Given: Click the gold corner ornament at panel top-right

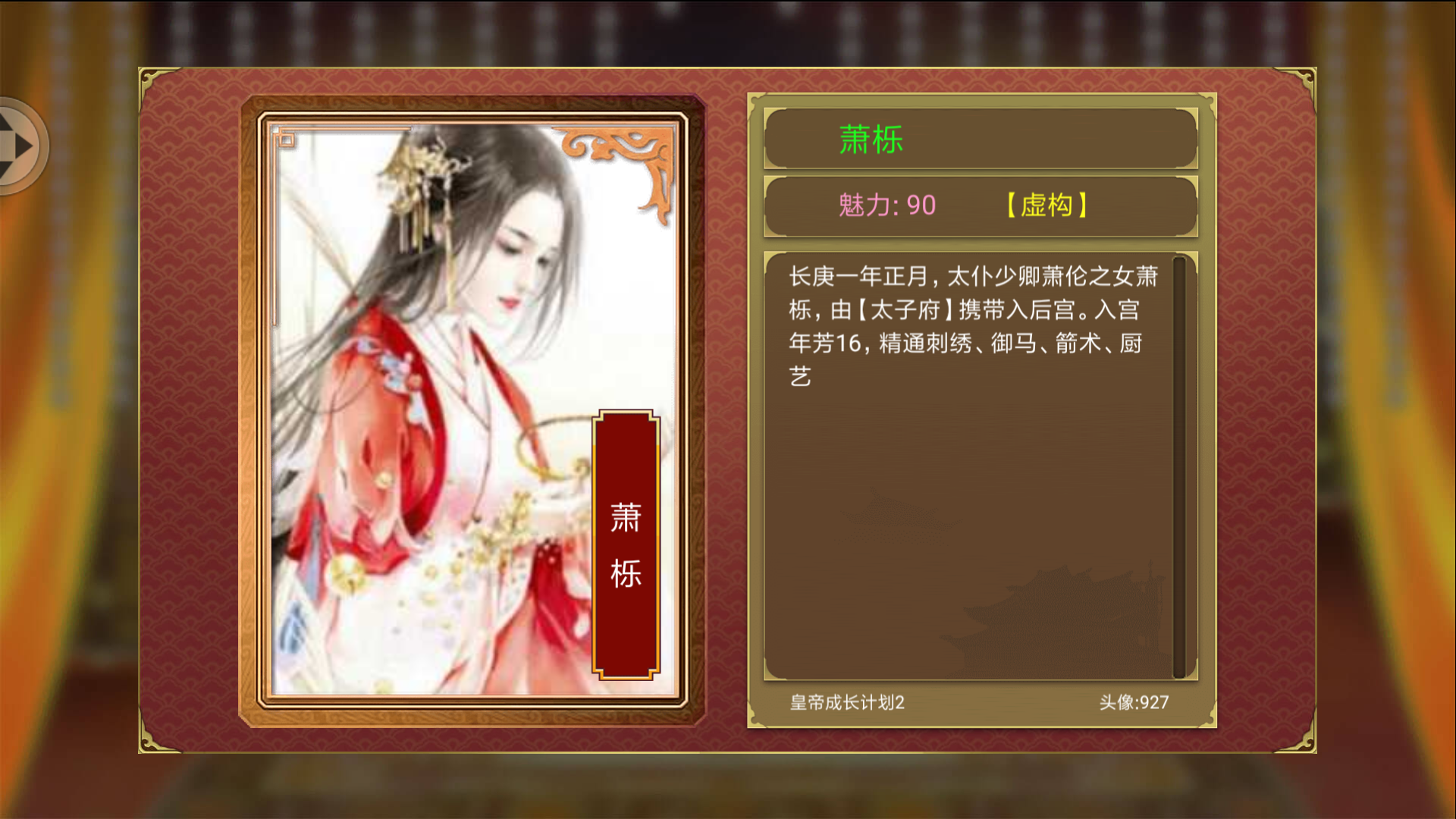Looking at the screenshot, I should pyautogui.click(x=1296, y=86).
